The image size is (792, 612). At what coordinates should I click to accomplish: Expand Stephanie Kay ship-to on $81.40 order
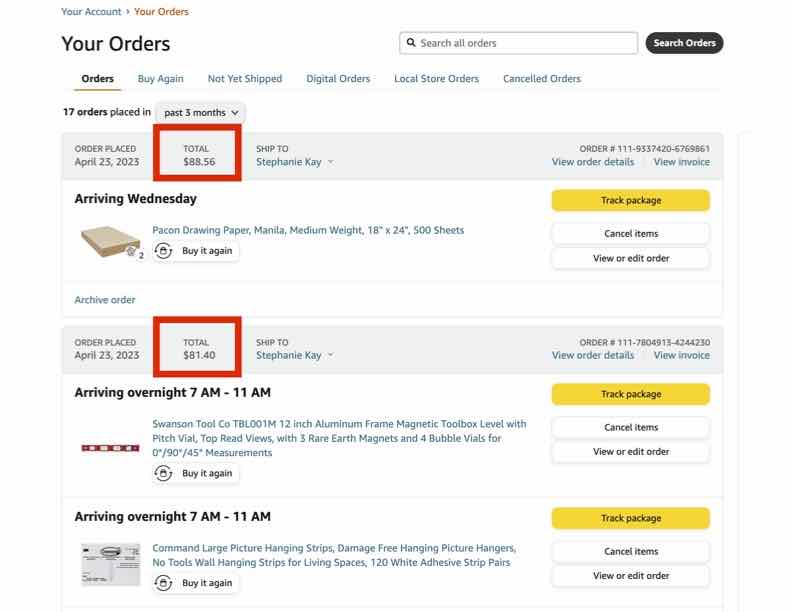[x=295, y=355]
